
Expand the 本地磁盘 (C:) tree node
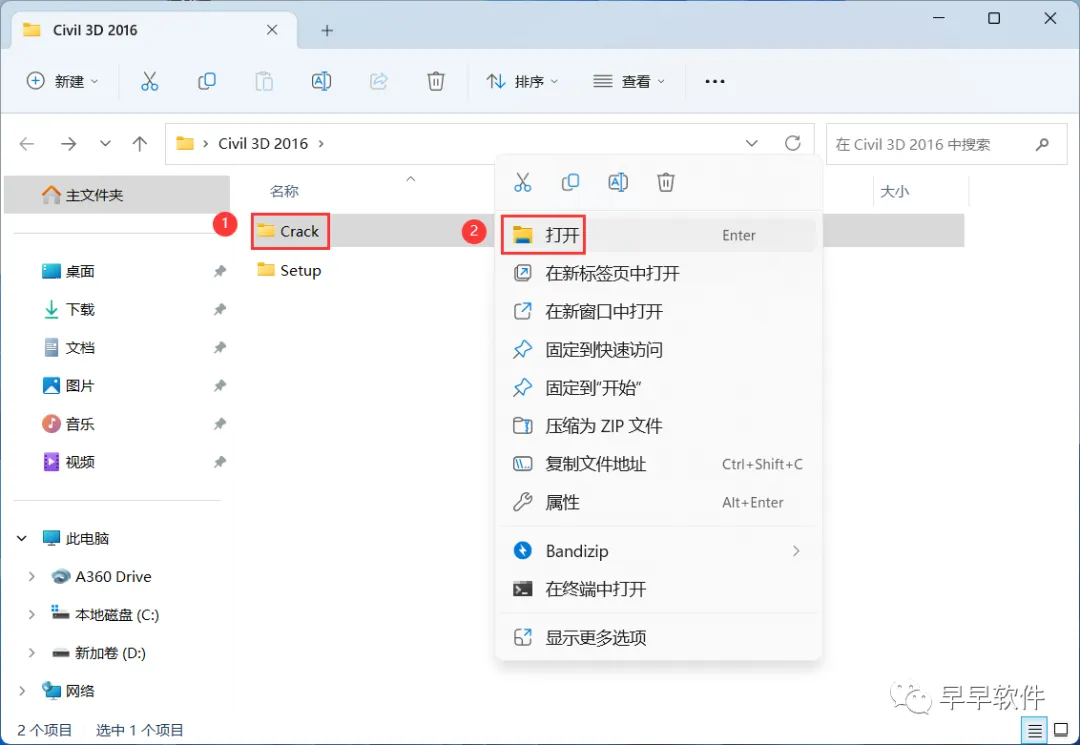[31, 614]
